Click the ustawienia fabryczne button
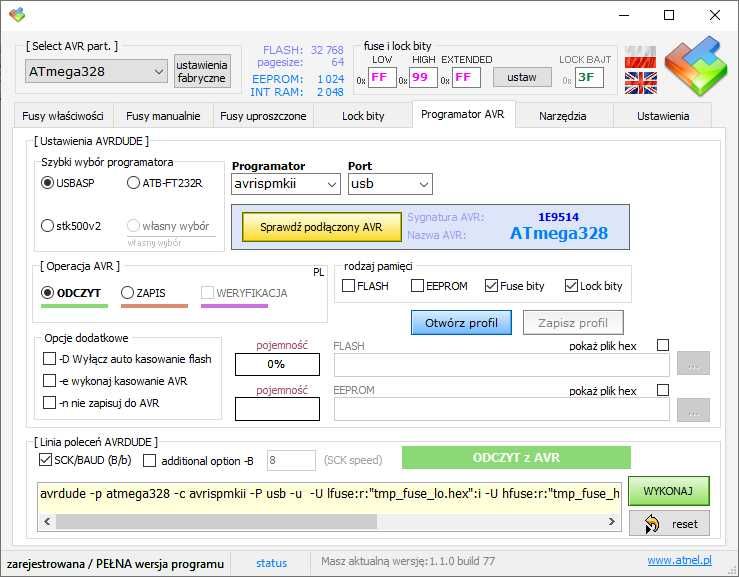Viewport: 739px width, 577px height. (x=202, y=72)
